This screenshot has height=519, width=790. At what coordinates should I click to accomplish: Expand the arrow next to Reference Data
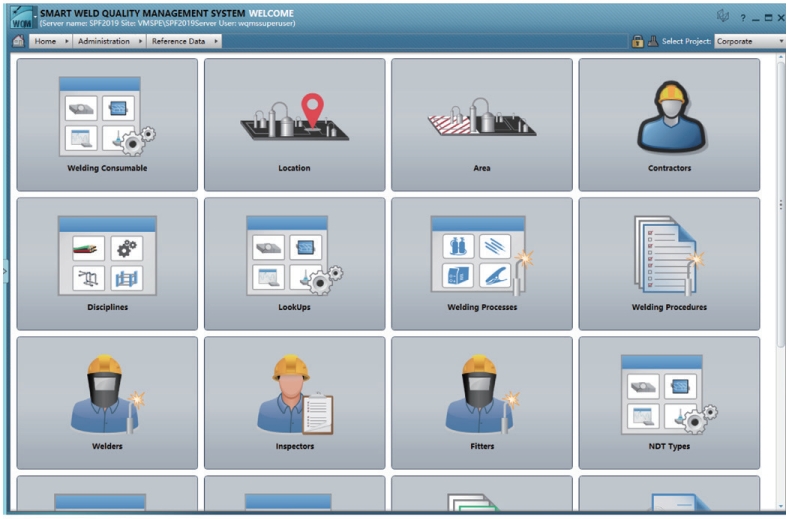[216, 41]
